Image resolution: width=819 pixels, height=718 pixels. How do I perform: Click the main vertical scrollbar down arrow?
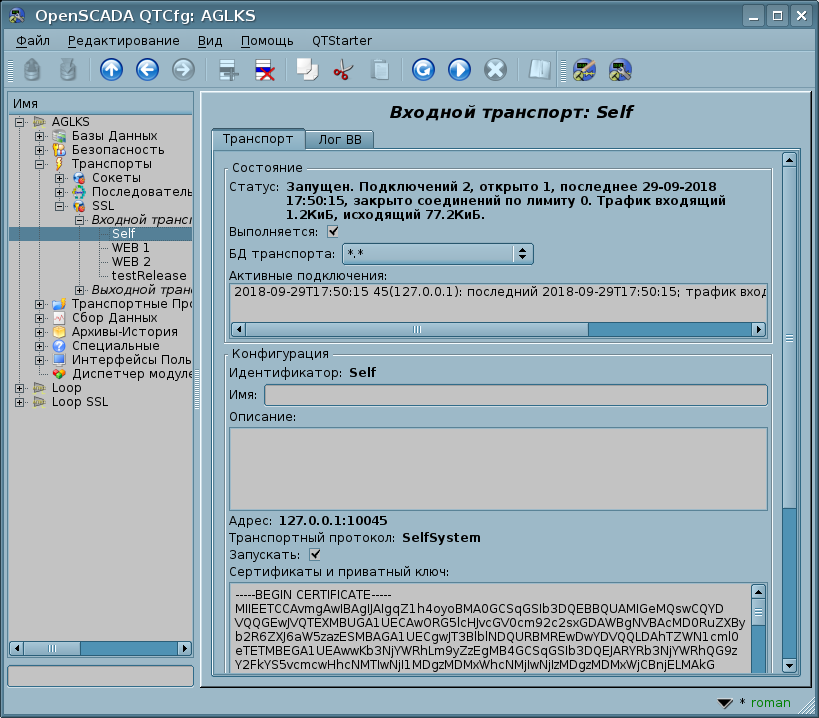click(789, 666)
